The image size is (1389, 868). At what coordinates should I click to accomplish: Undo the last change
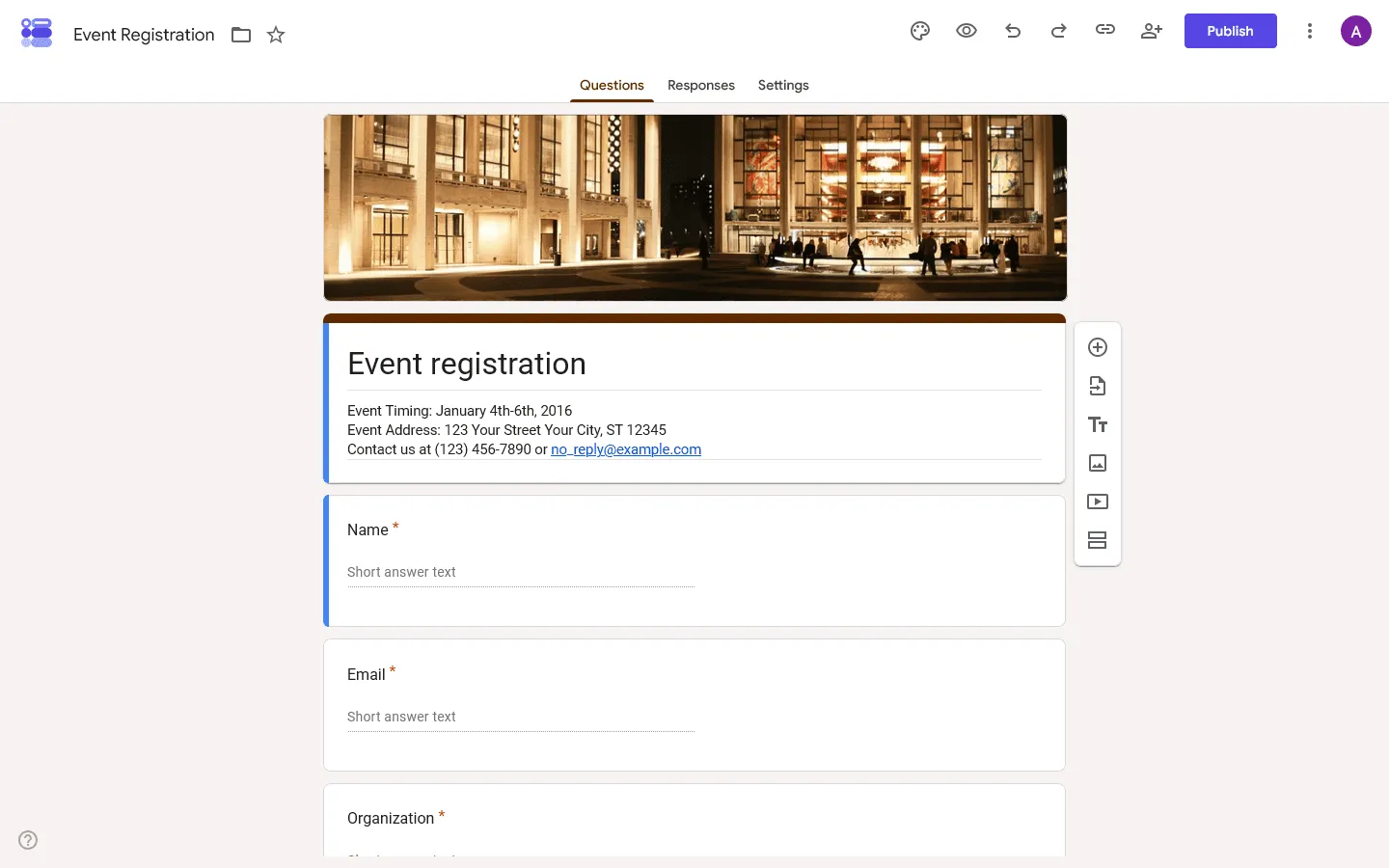(1013, 31)
